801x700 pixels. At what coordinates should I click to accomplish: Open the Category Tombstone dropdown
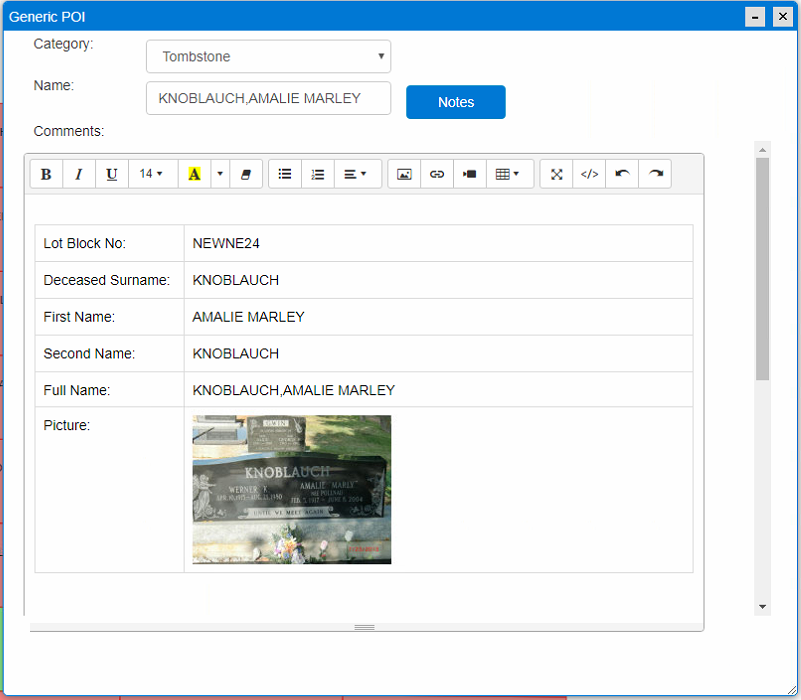pyautogui.click(x=269, y=56)
